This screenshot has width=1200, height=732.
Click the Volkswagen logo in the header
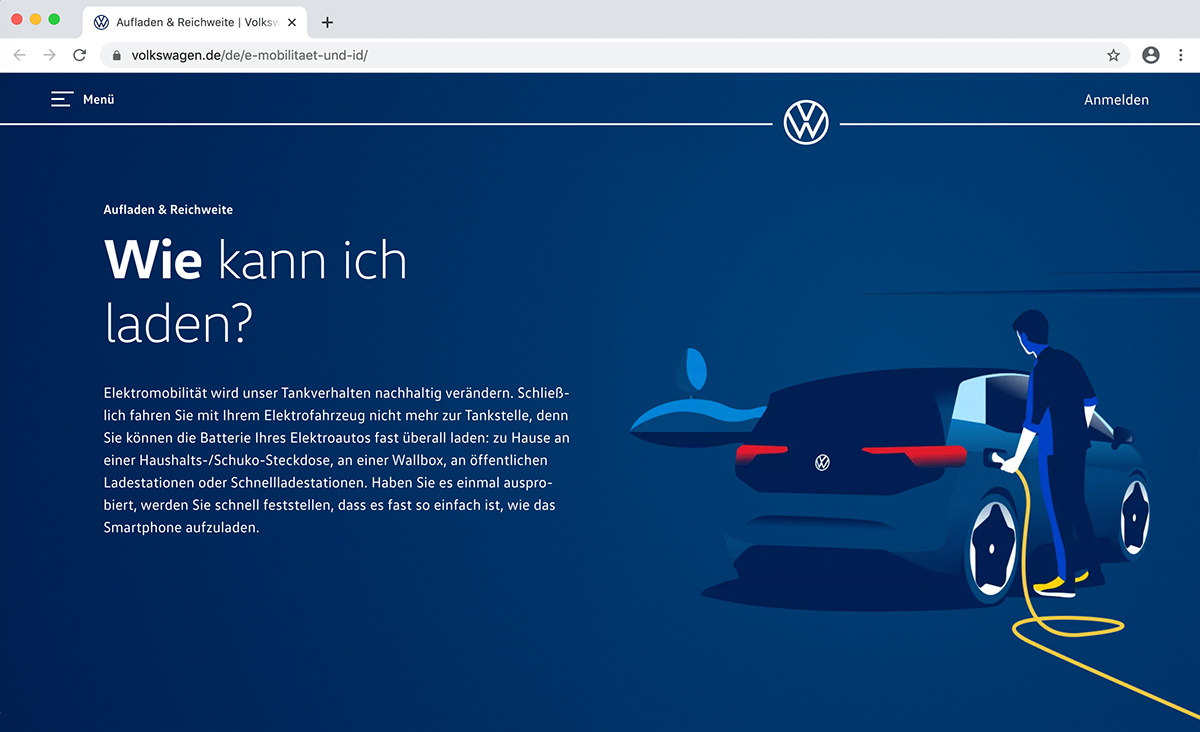(806, 123)
